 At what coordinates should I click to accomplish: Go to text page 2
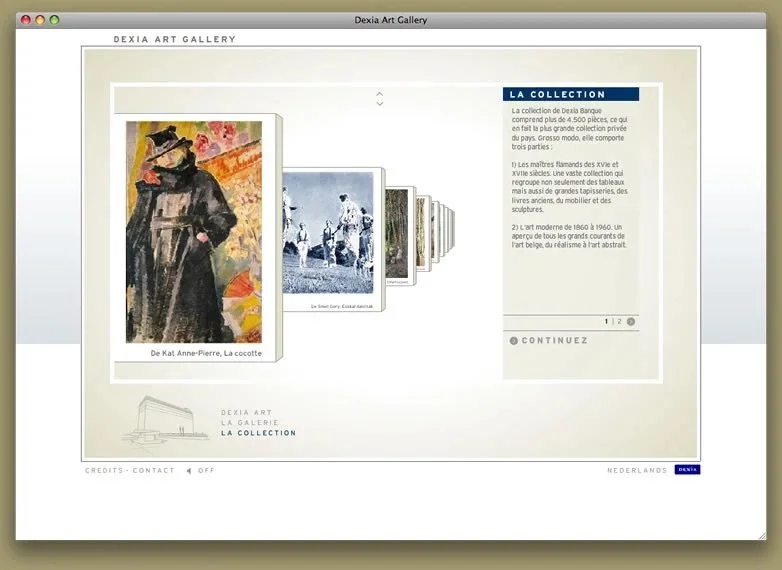[x=619, y=322]
